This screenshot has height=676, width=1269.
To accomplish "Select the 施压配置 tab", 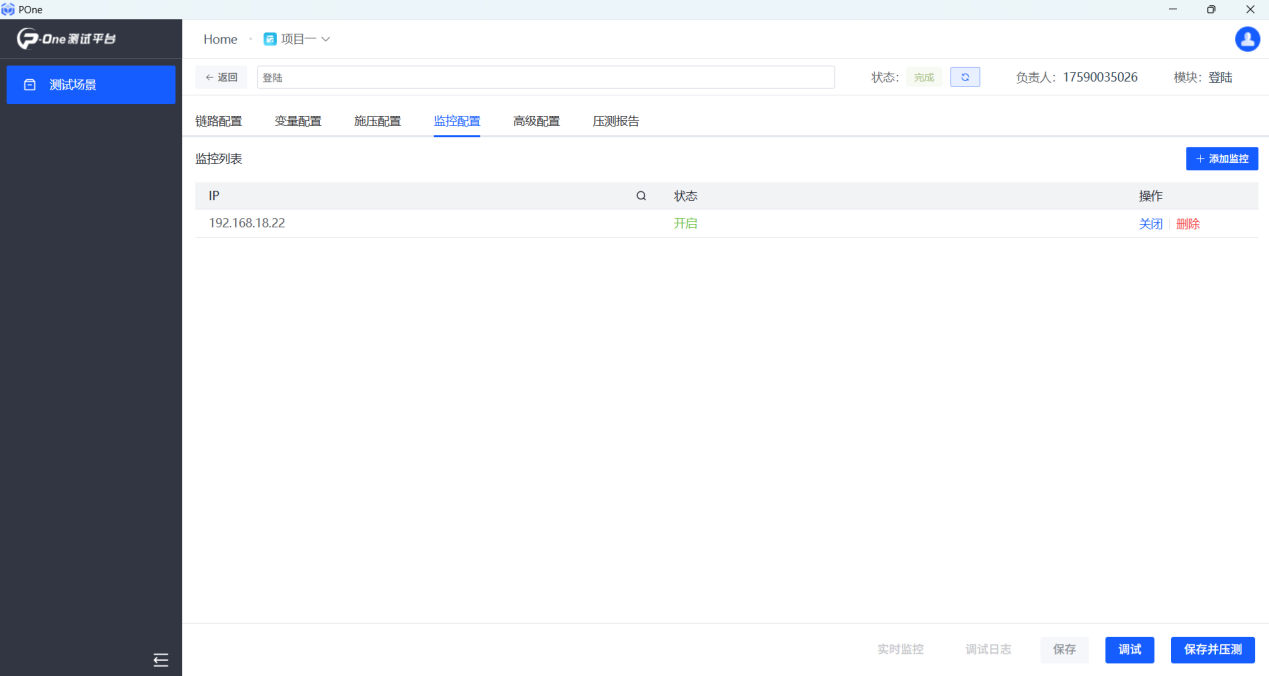I will [377, 121].
